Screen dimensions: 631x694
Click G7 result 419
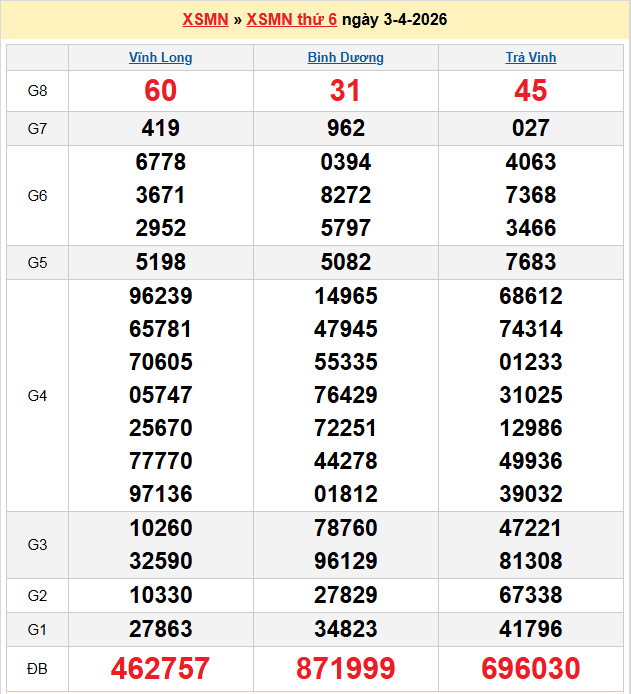(160, 128)
